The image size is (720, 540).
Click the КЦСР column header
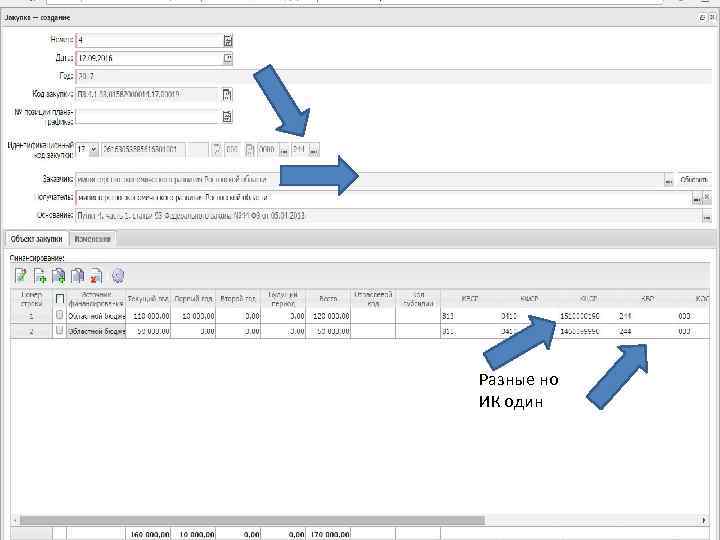[588, 299]
